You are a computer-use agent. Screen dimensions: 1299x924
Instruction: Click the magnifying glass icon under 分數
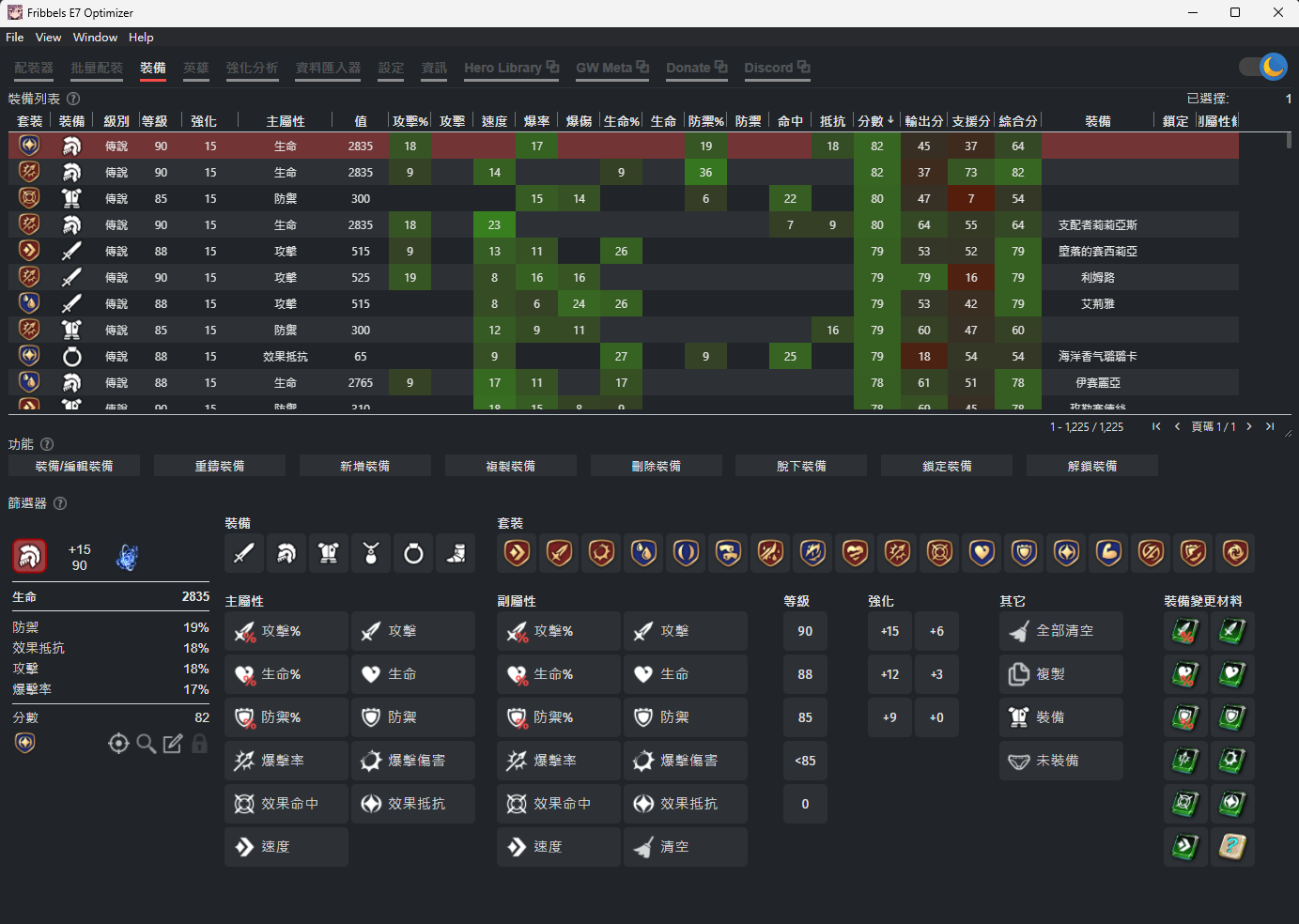pos(146,744)
